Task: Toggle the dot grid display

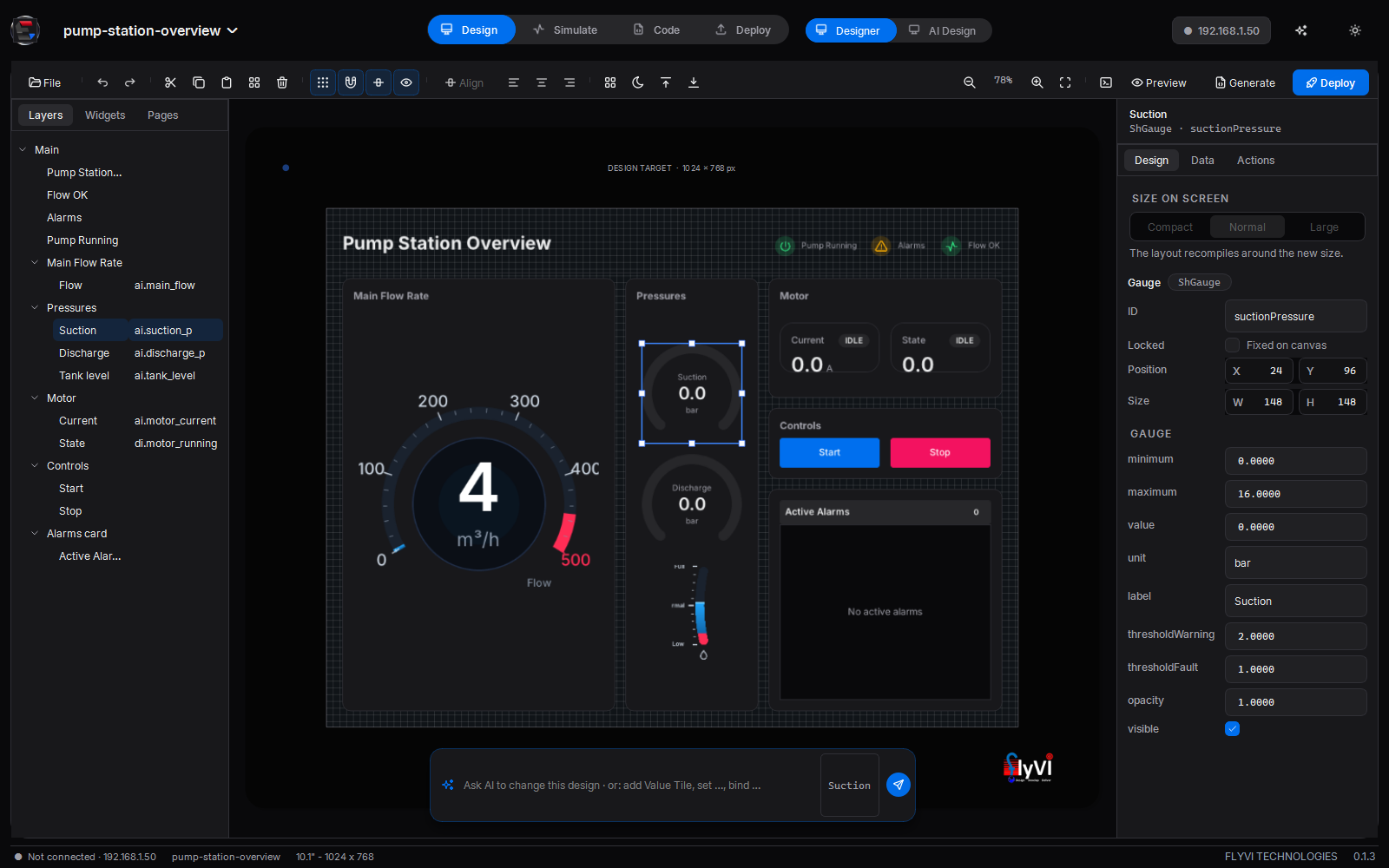Action: (323, 82)
